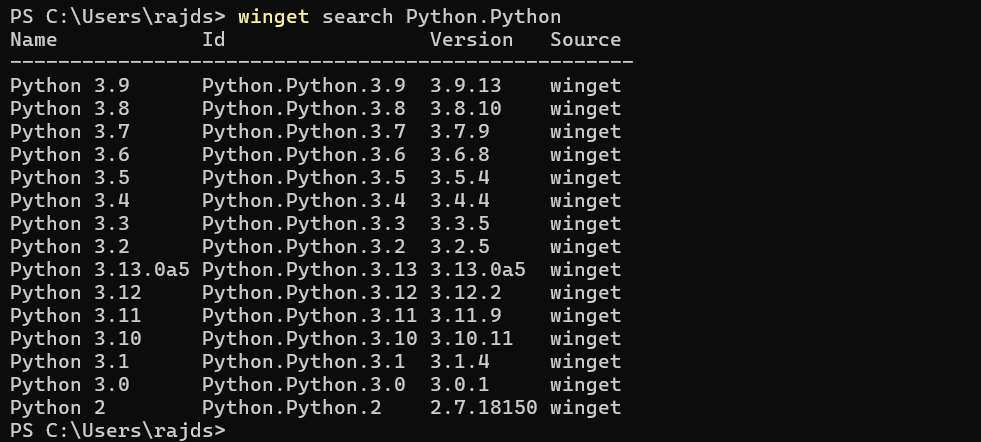This screenshot has width=981, height=442.
Task: Click version "3.2.5"
Action: pos(459,247)
